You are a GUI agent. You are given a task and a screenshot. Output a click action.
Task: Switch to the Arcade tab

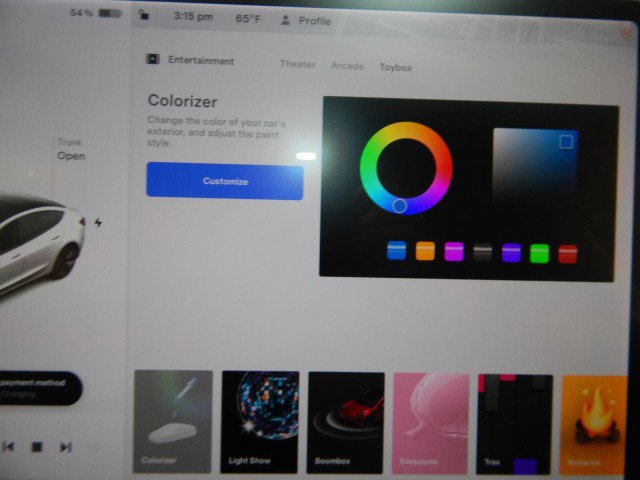pyautogui.click(x=347, y=66)
